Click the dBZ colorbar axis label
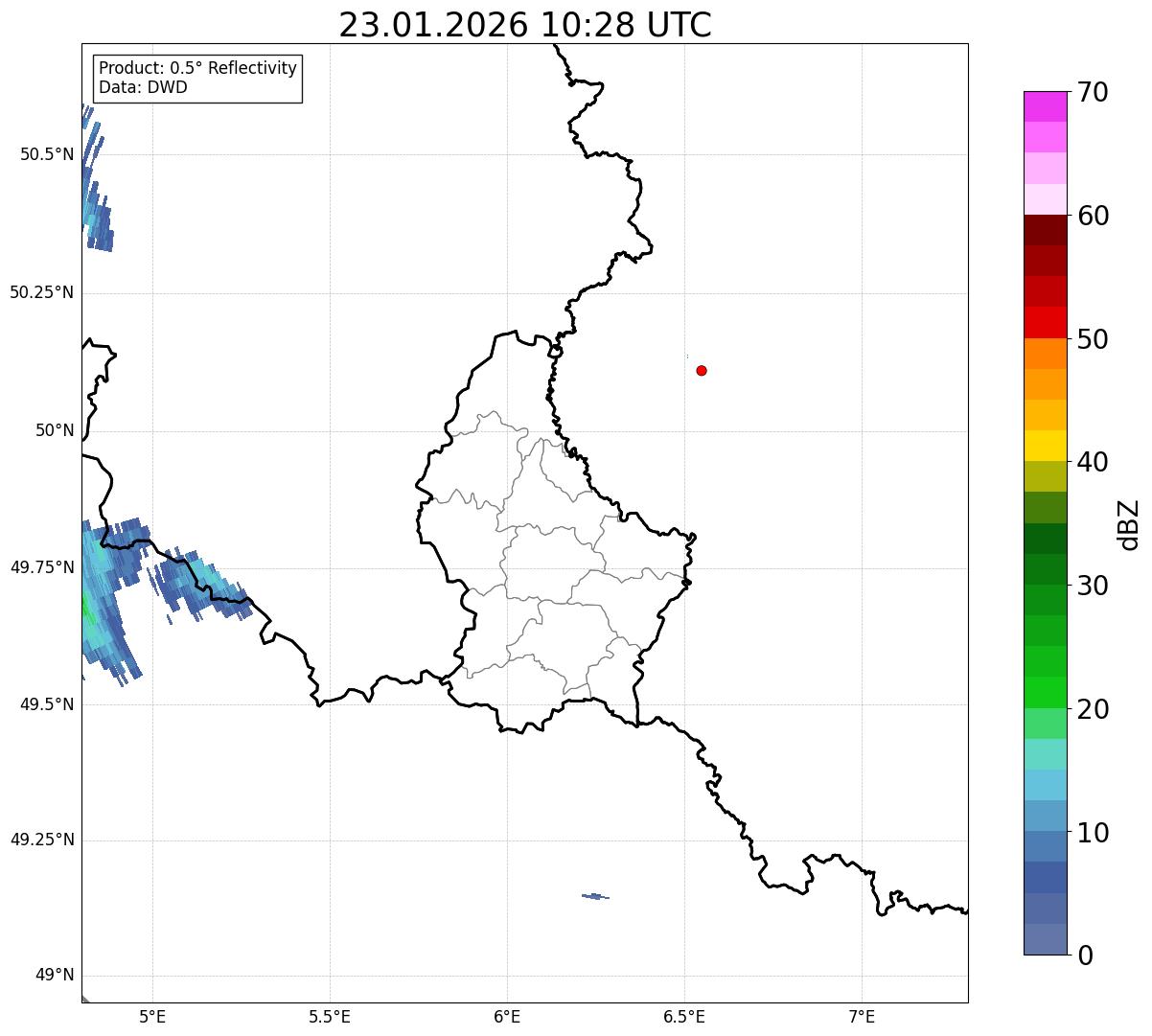Image resolution: width=1152 pixels, height=1036 pixels. (x=1129, y=524)
